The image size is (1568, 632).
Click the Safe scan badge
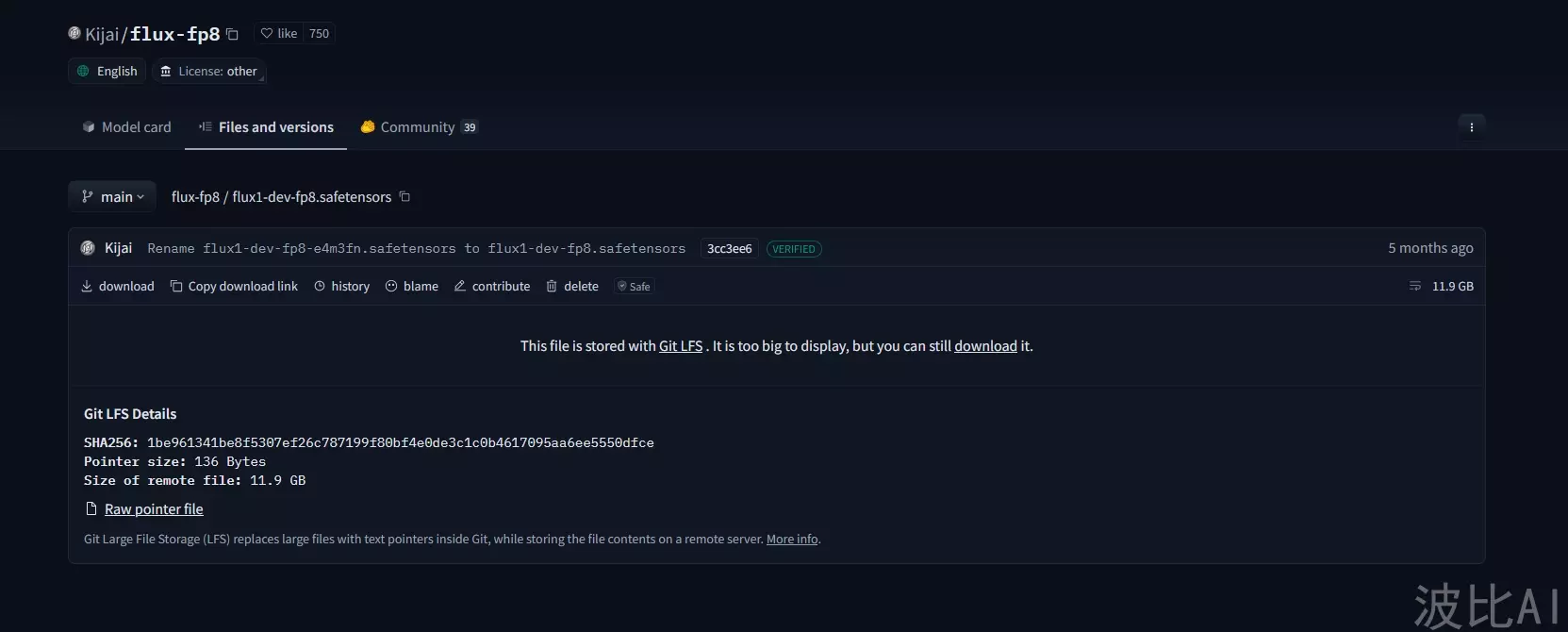(x=634, y=286)
